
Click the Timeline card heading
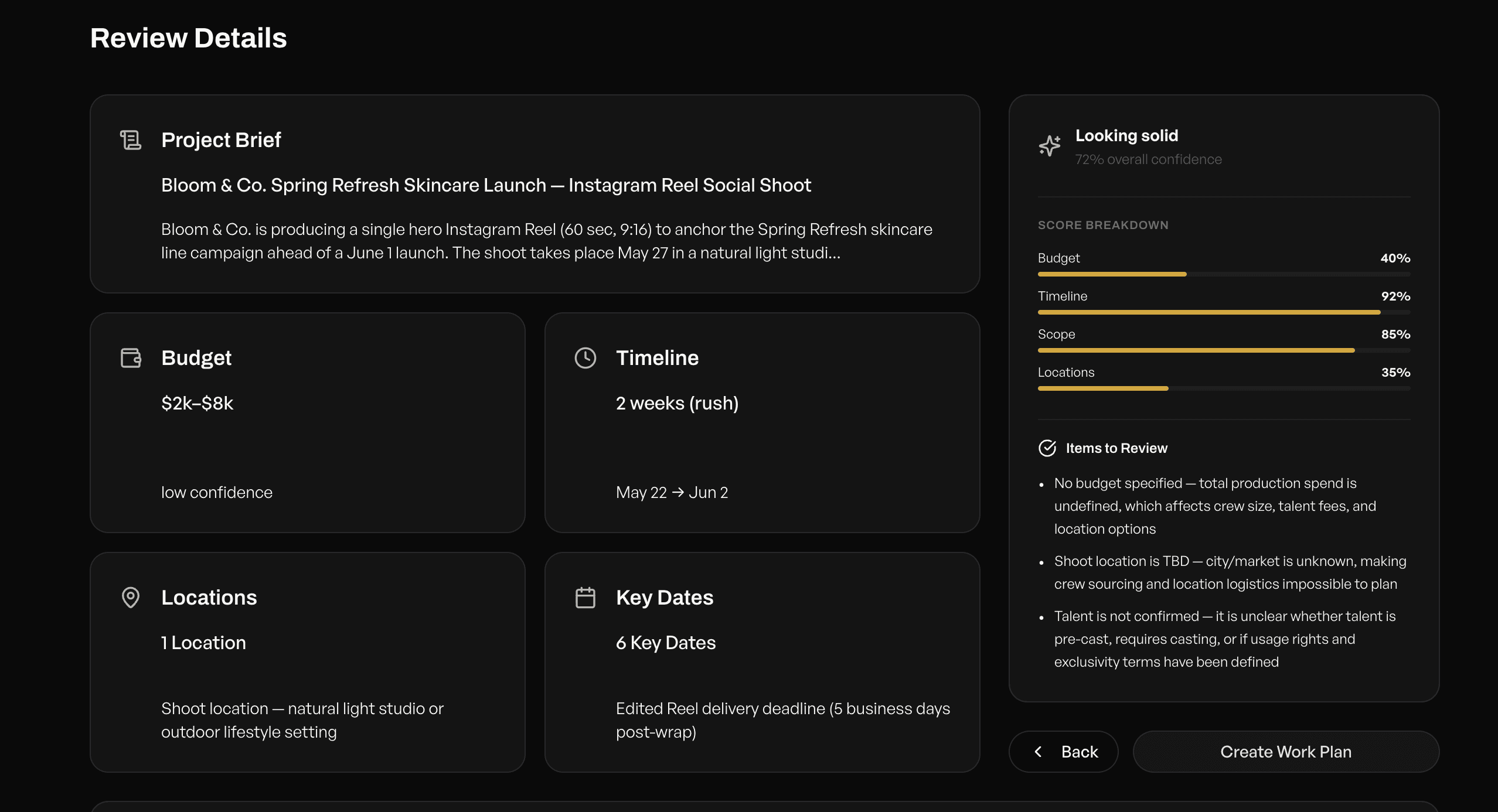pyautogui.click(x=657, y=358)
